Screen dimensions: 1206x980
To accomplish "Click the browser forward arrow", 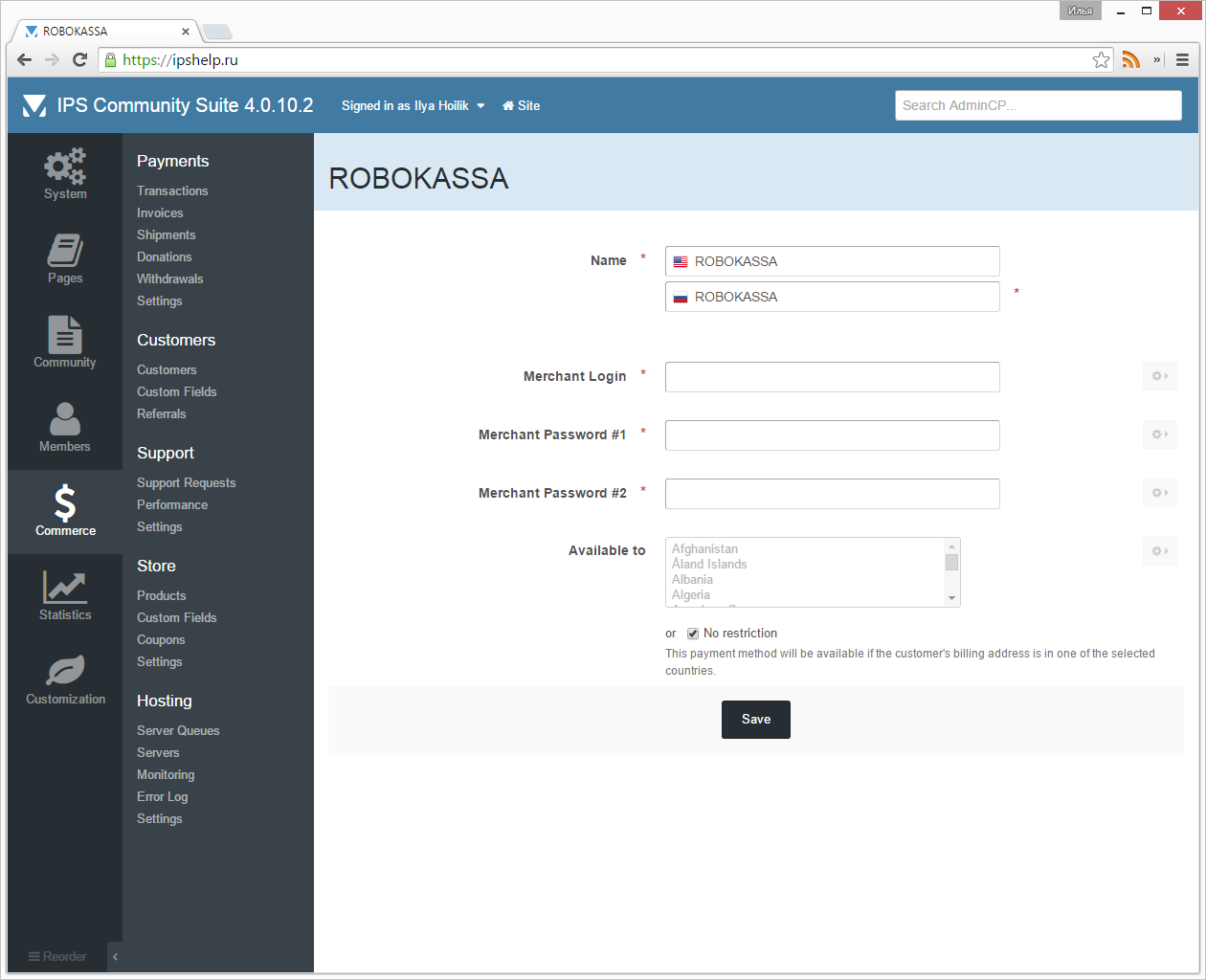I will pos(52,59).
